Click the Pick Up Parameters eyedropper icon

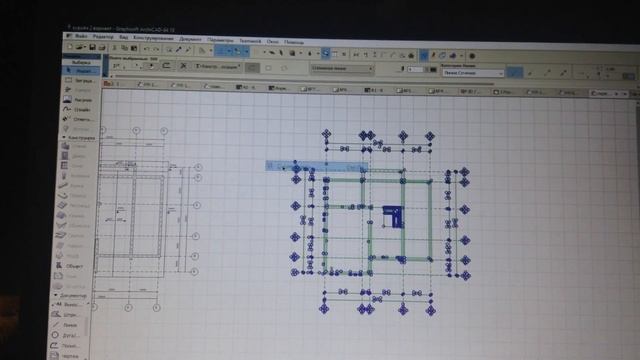[x=179, y=50]
